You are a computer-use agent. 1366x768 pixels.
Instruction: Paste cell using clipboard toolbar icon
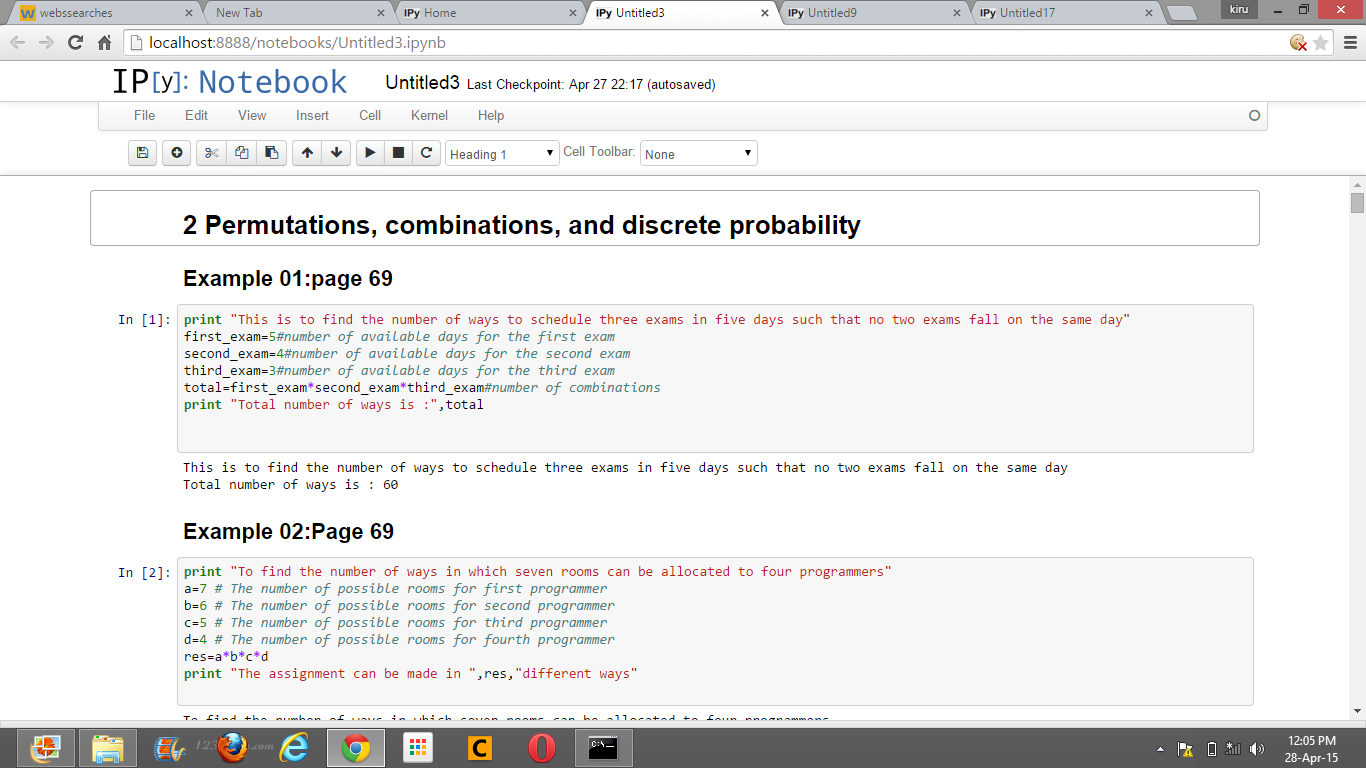pyautogui.click(x=270, y=153)
